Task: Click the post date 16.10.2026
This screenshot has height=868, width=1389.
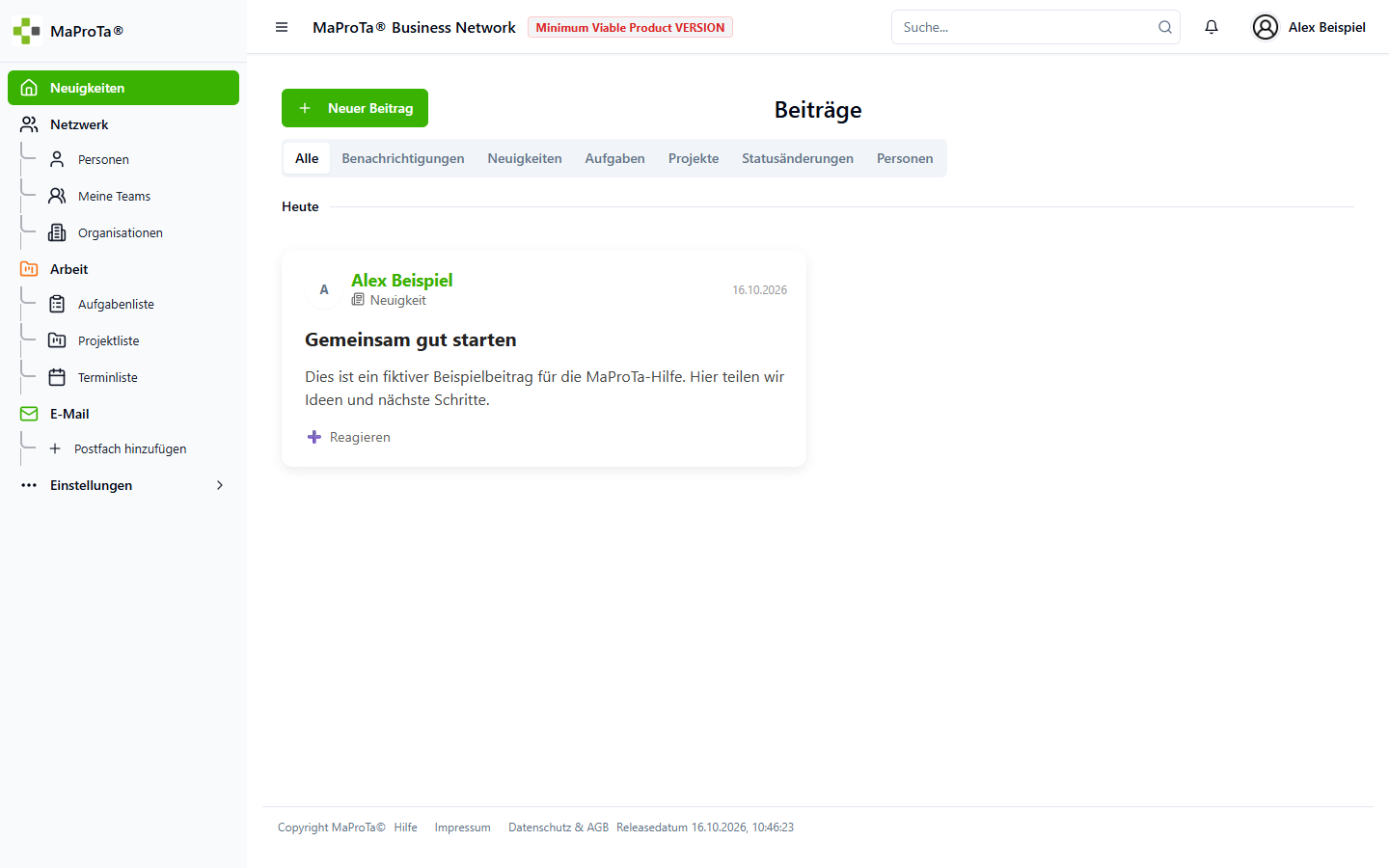Action: [x=759, y=289]
